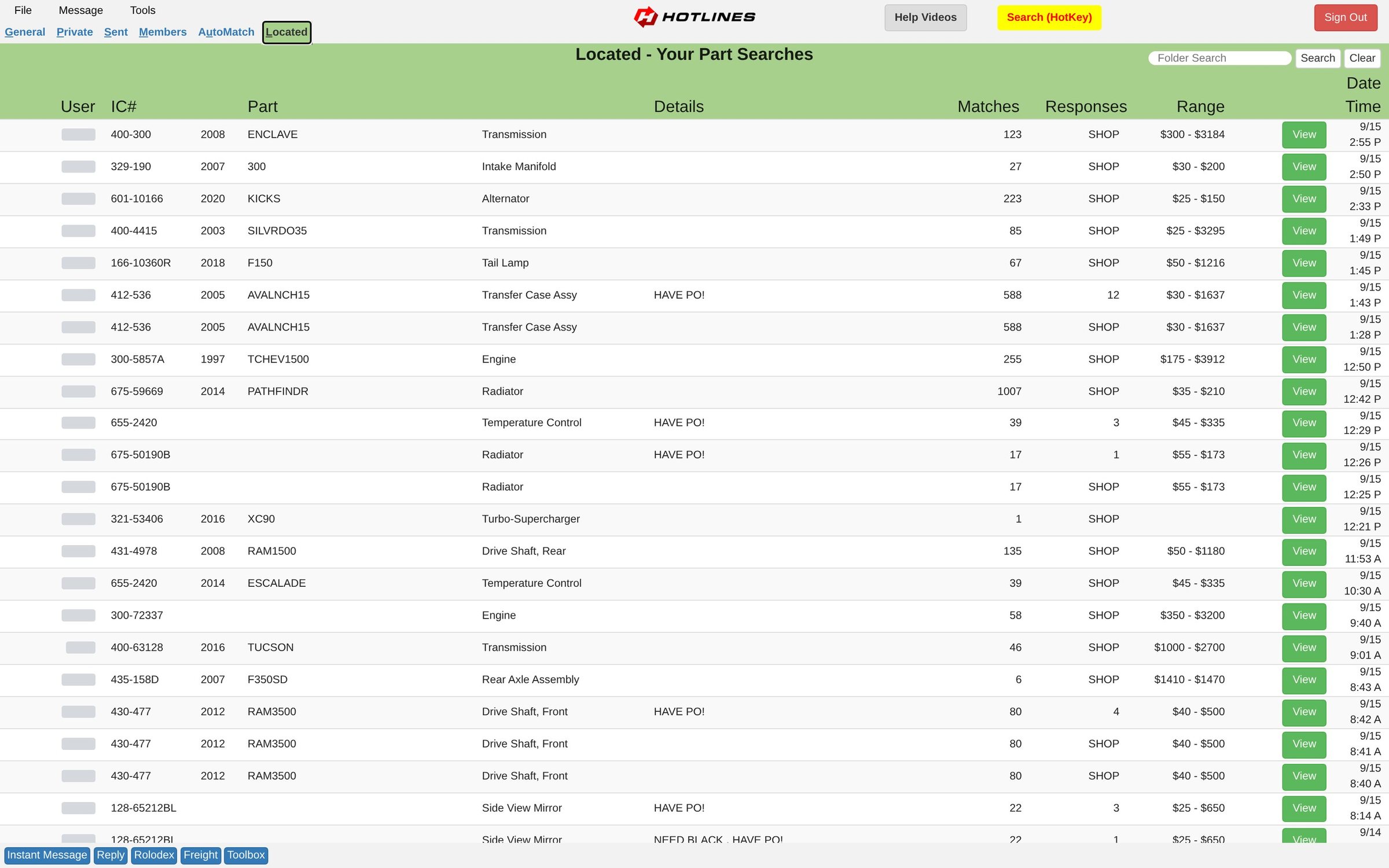Viewport: 1389px width, 868px height.
Task: Click the Responses column header
Action: point(1086,106)
